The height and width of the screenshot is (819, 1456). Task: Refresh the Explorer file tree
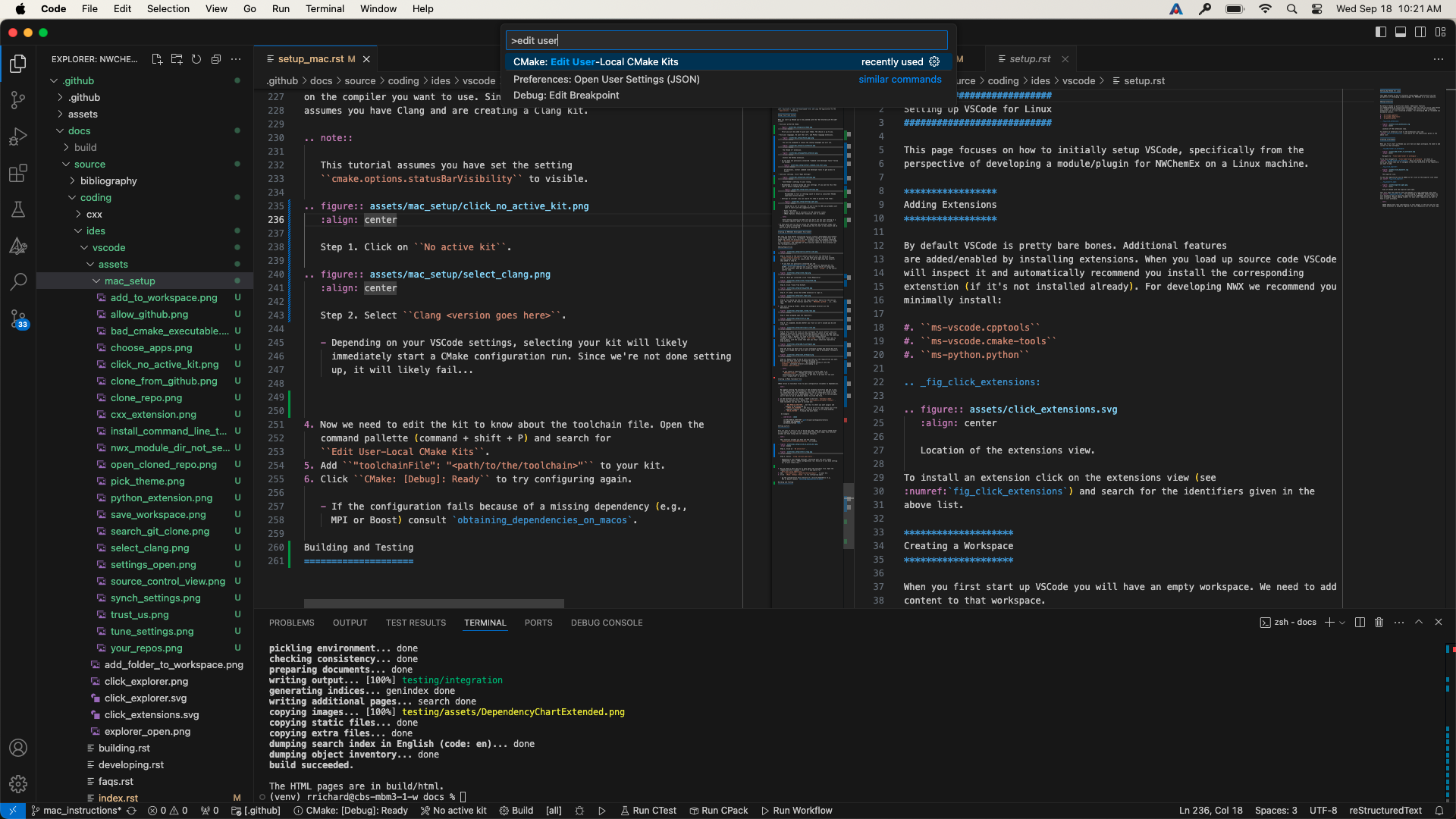click(x=196, y=59)
